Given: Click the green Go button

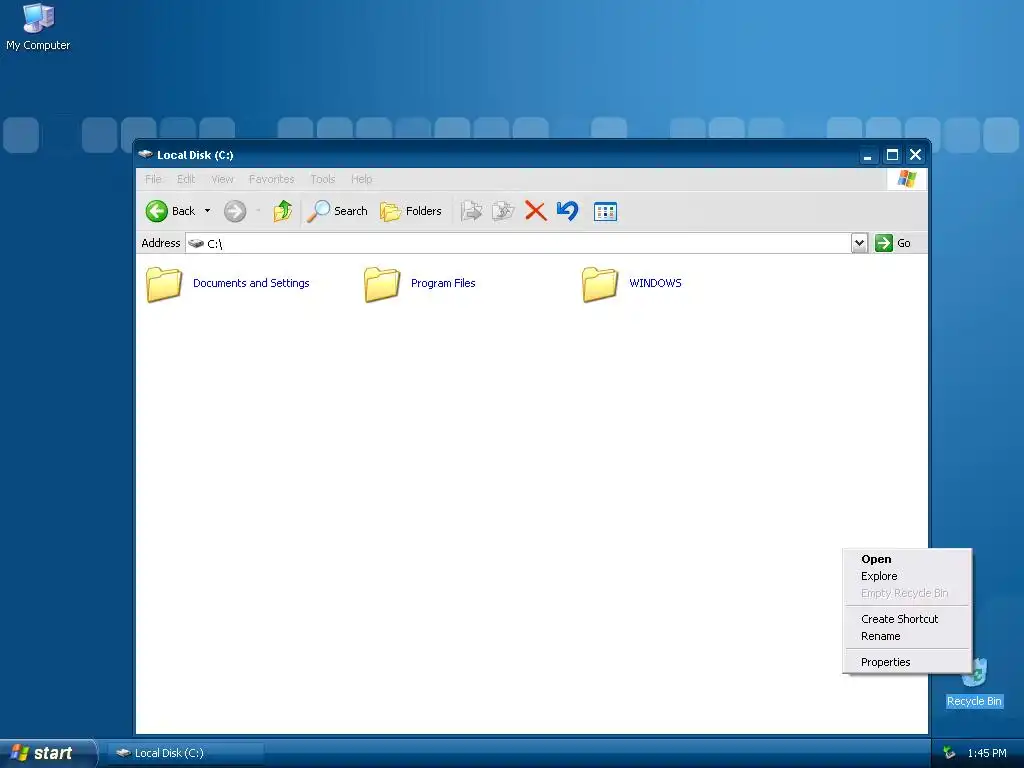Looking at the screenshot, I should 893,243.
